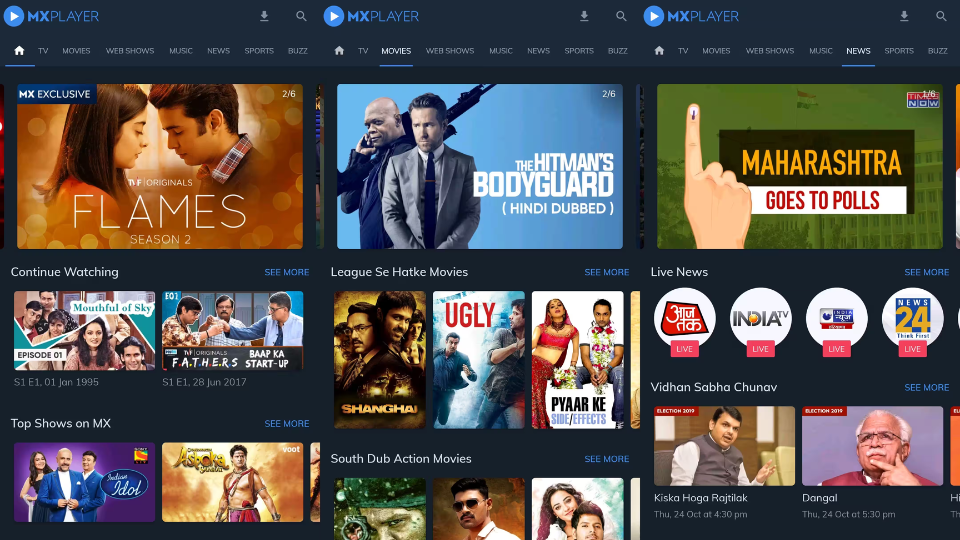
Task: Open search in the right panel header
Action: 942,17
